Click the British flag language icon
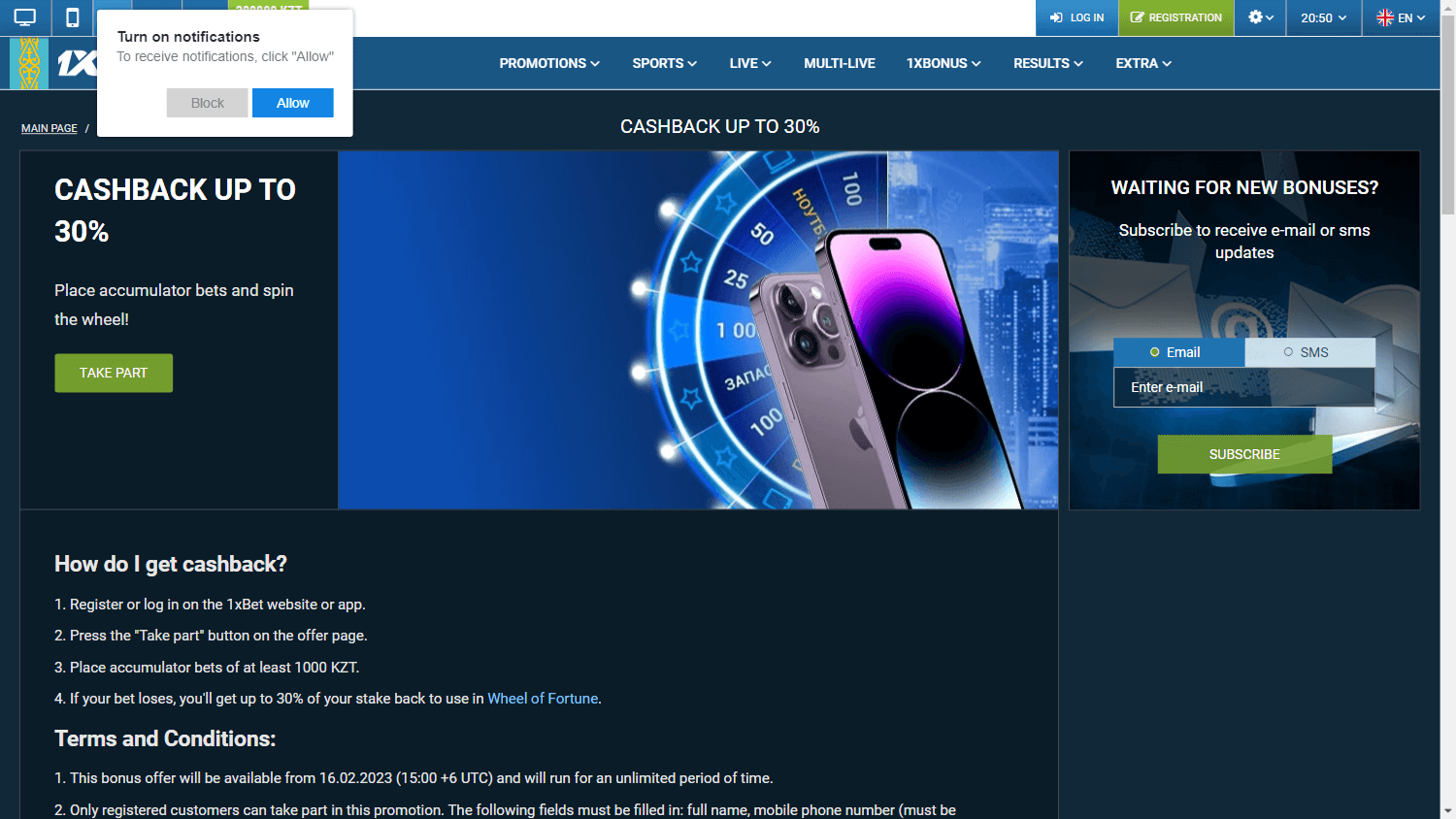 pyautogui.click(x=1386, y=17)
